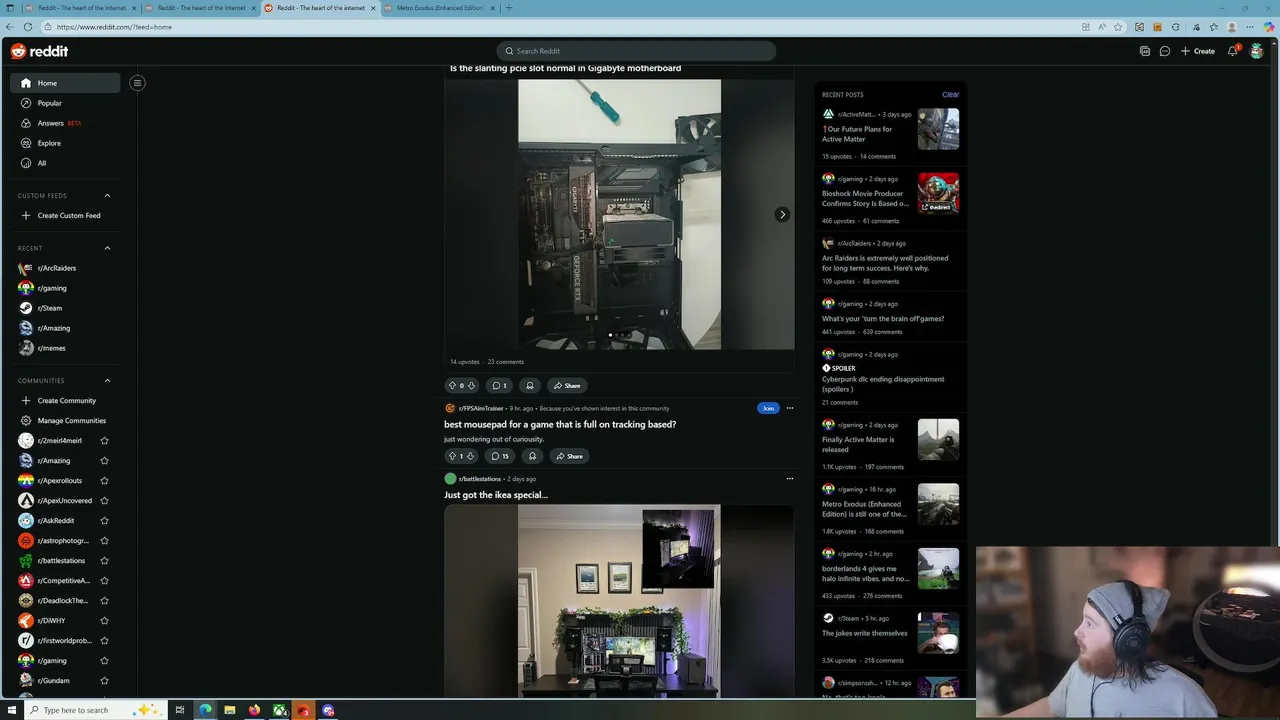The width and height of the screenshot is (1280, 720).
Task: Upvote the Gigabyte motherboard post
Action: [452, 385]
